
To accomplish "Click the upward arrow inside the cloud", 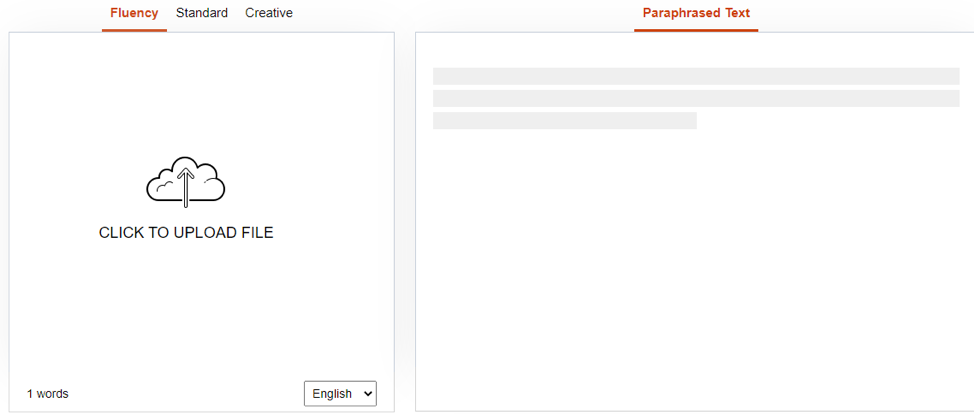I will pyautogui.click(x=186, y=186).
